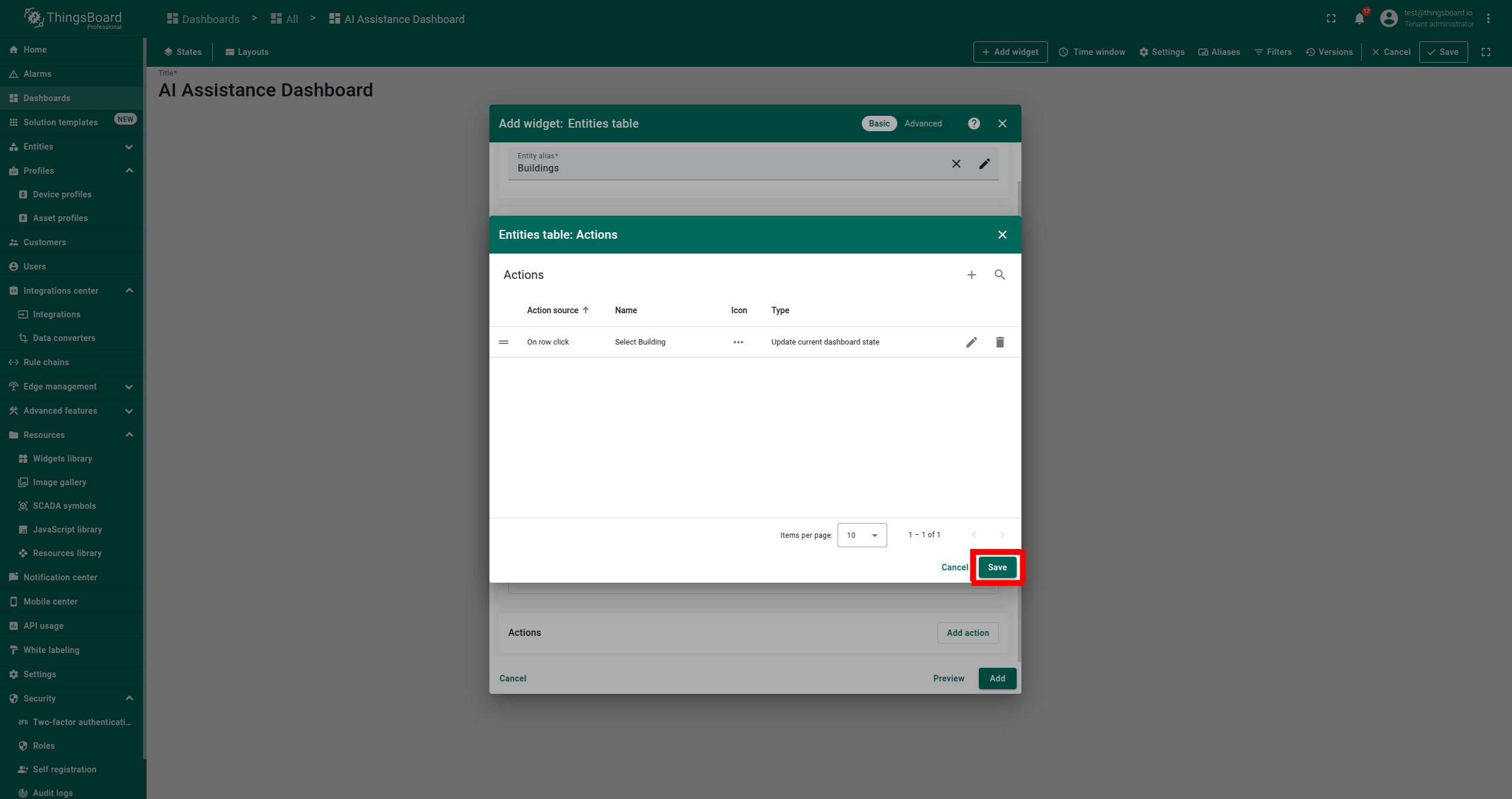Clear the Buildings entity alias
The image size is (1512, 799).
(x=956, y=164)
